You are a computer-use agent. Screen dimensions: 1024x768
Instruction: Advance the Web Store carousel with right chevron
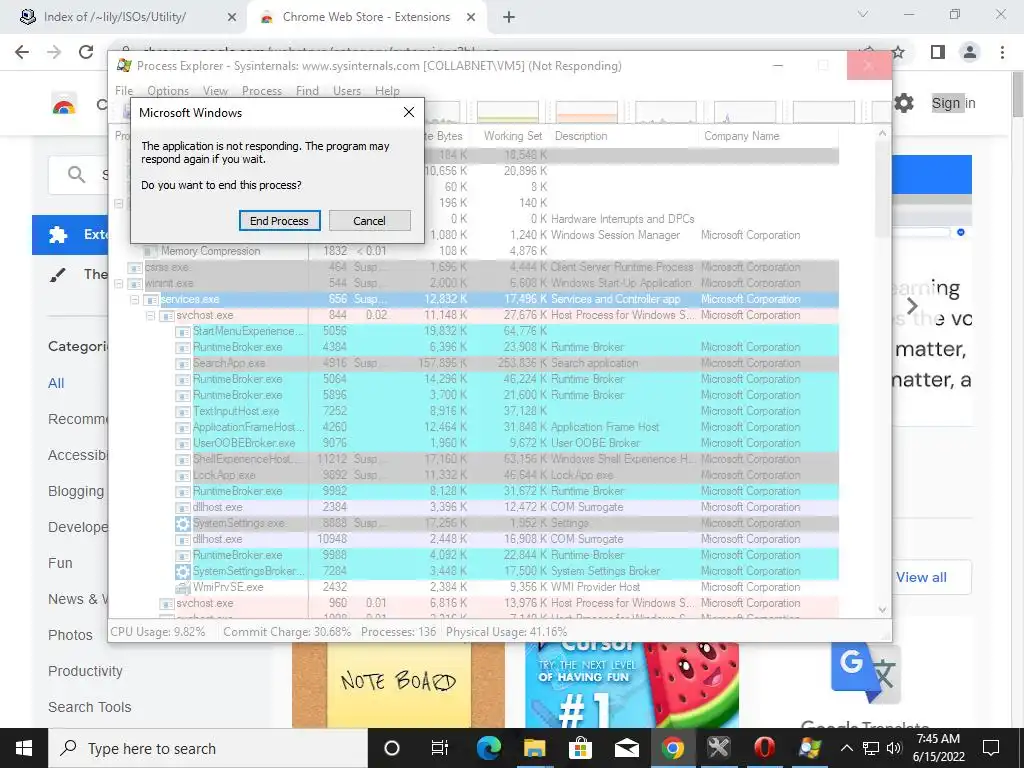click(x=912, y=306)
